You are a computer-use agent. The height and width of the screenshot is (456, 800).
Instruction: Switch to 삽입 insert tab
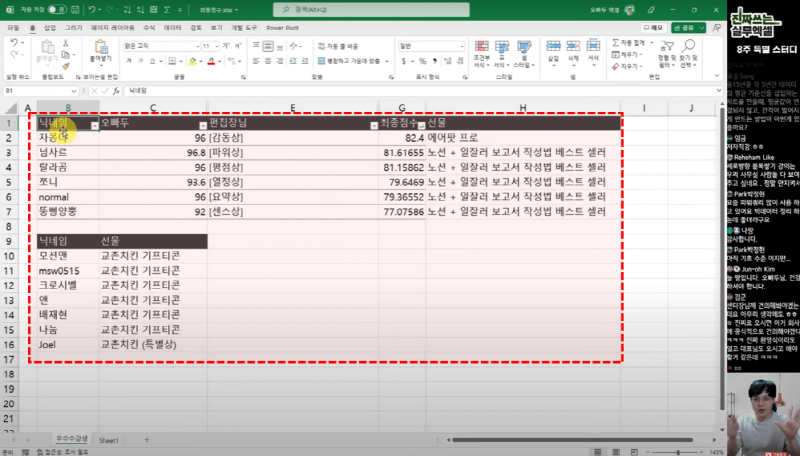coord(50,28)
